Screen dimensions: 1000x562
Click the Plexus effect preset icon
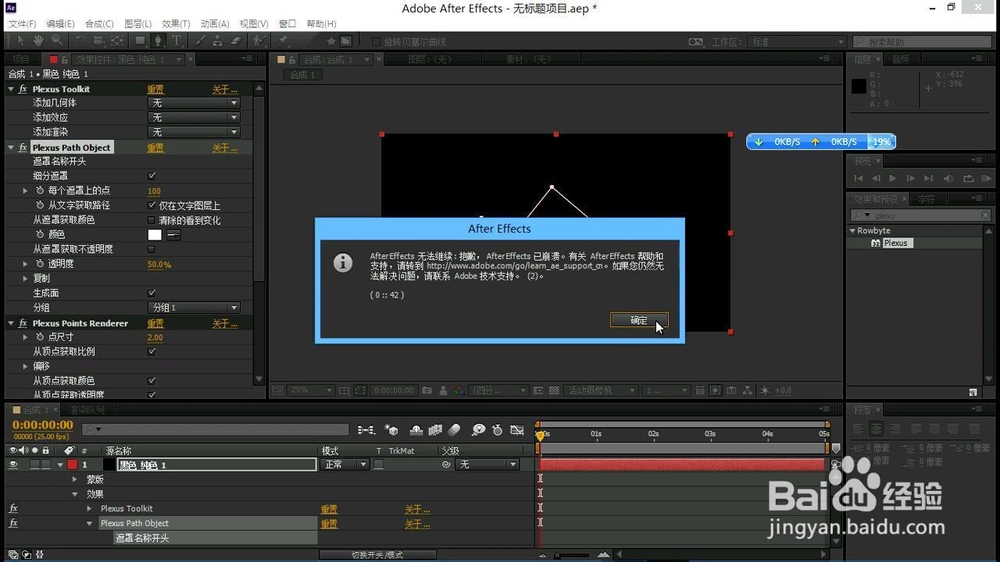(x=876, y=243)
